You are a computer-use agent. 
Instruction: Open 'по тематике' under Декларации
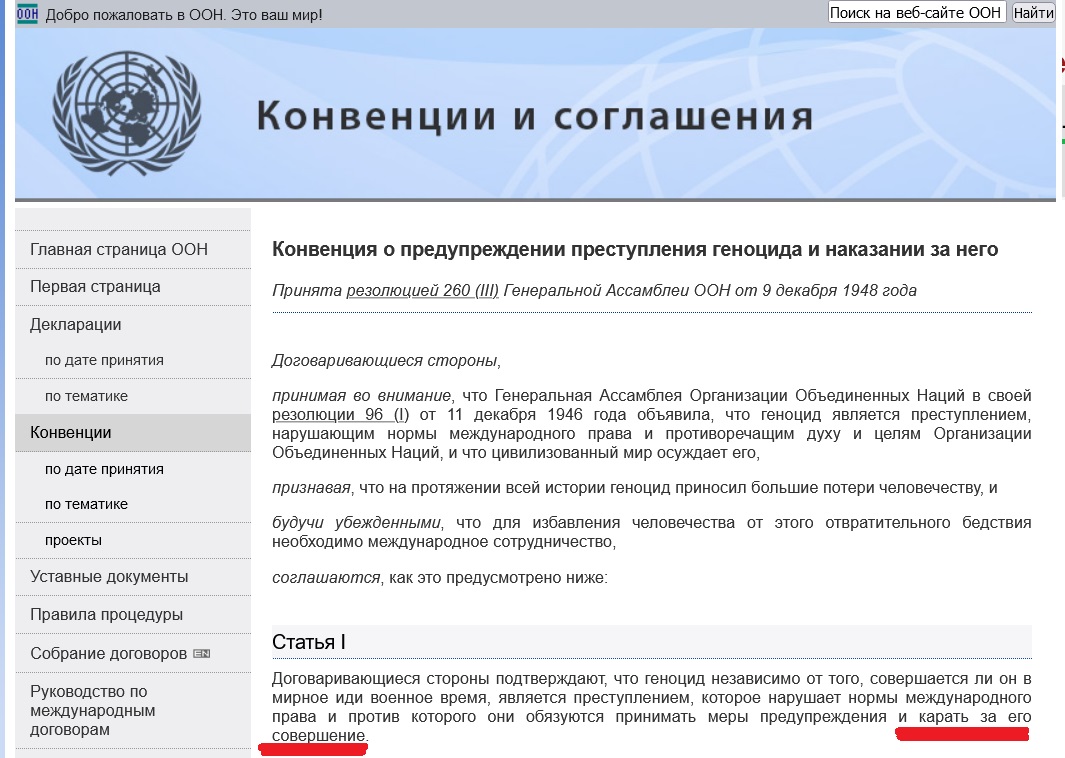pos(86,396)
